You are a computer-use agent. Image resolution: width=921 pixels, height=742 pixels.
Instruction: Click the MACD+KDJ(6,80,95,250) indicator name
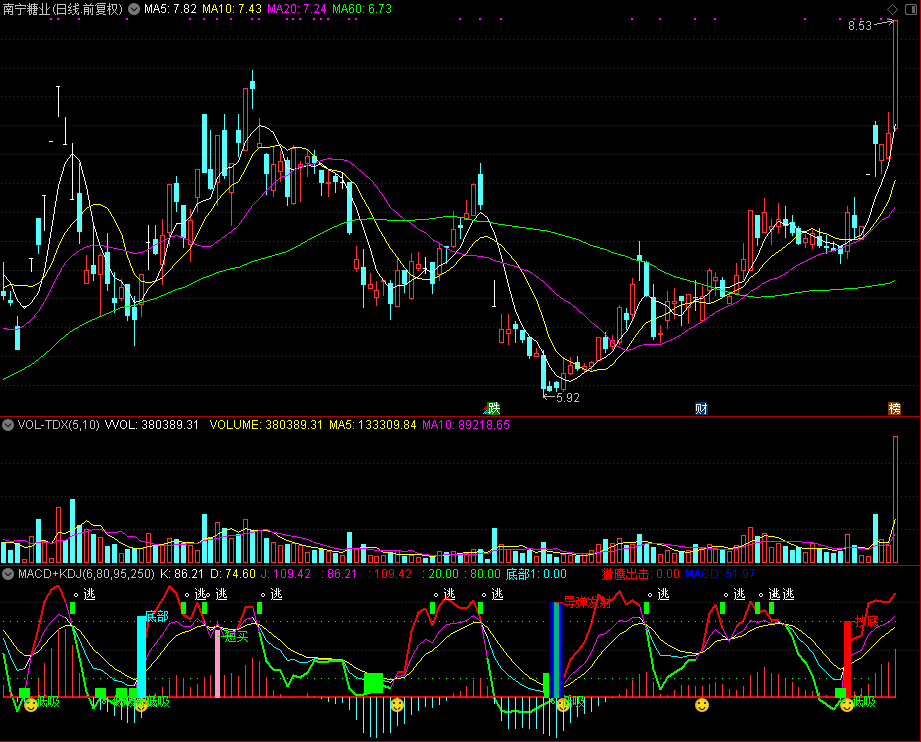[x=86, y=573]
